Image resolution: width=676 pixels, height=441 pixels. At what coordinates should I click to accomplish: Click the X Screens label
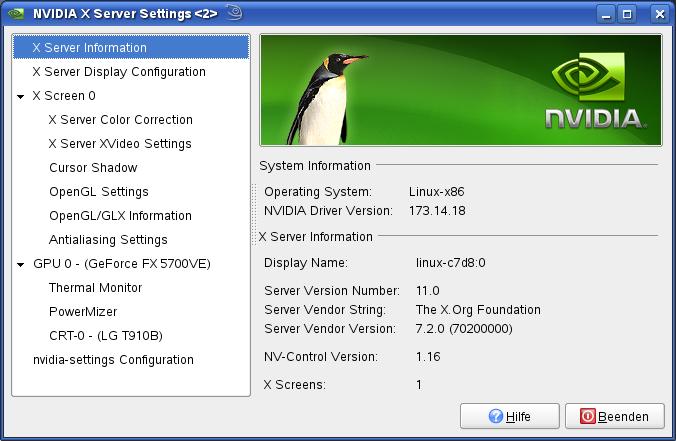tap(295, 385)
